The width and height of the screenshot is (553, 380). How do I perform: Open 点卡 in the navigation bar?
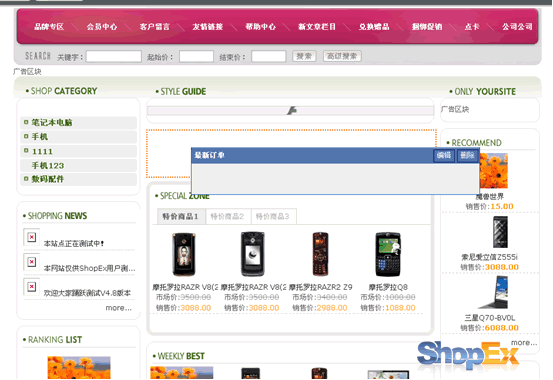coord(472,27)
